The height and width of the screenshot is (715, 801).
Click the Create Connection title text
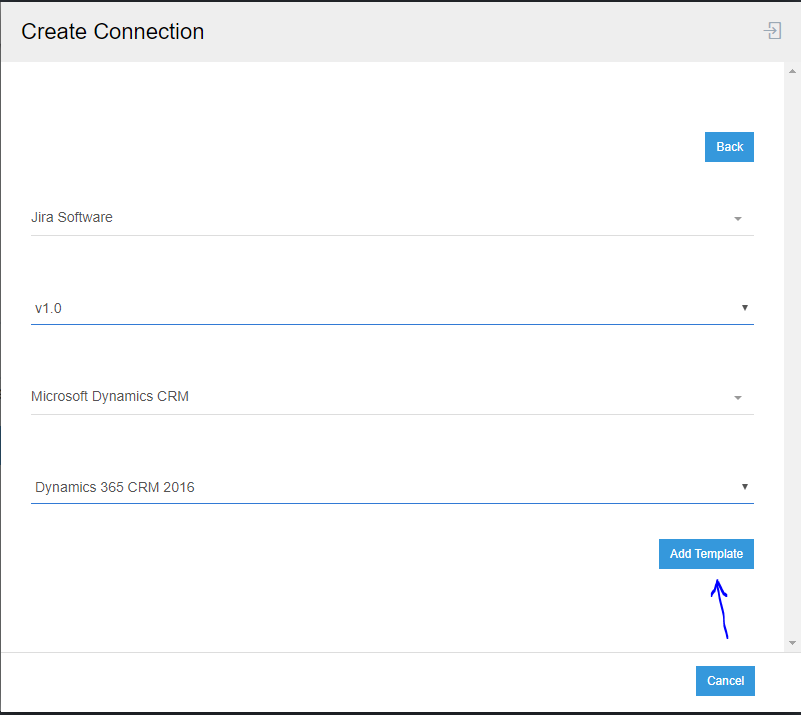click(x=112, y=32)
